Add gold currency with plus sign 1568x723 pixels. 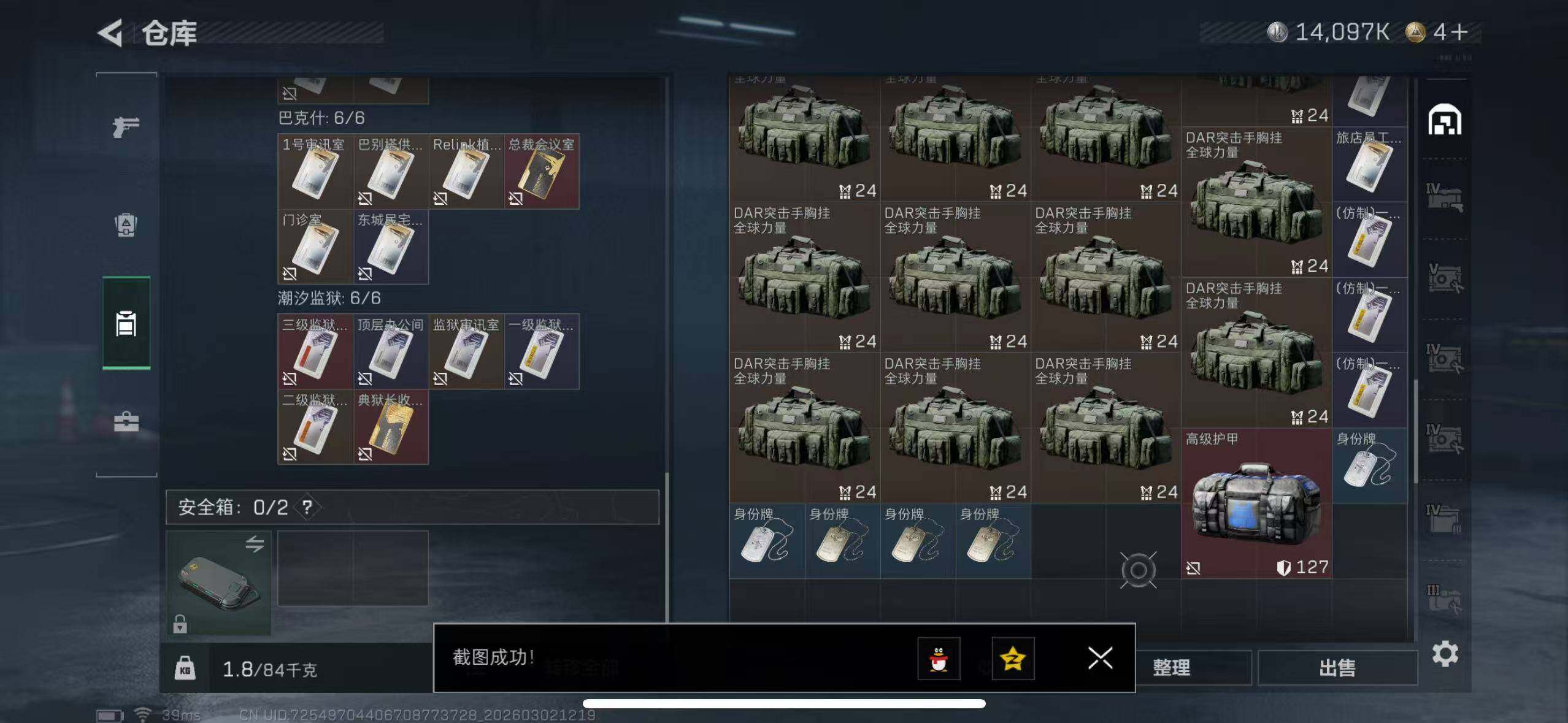pos(1460,32)
